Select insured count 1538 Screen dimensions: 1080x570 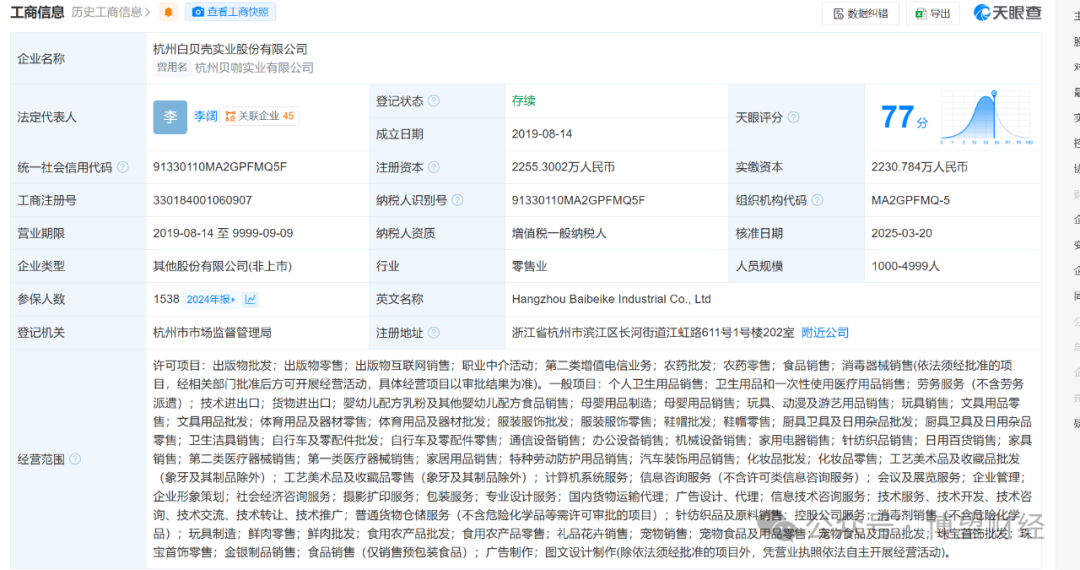click(x=166, y=299)
